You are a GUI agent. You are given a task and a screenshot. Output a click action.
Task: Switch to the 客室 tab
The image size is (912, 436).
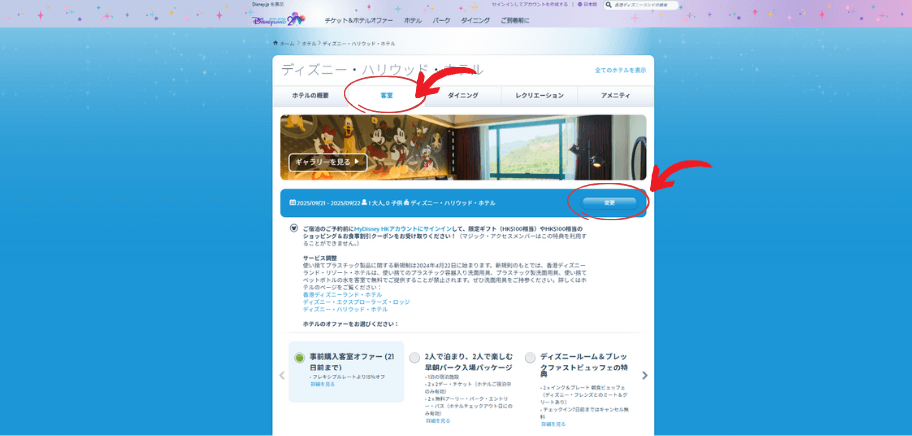click(x=387, y=95)
